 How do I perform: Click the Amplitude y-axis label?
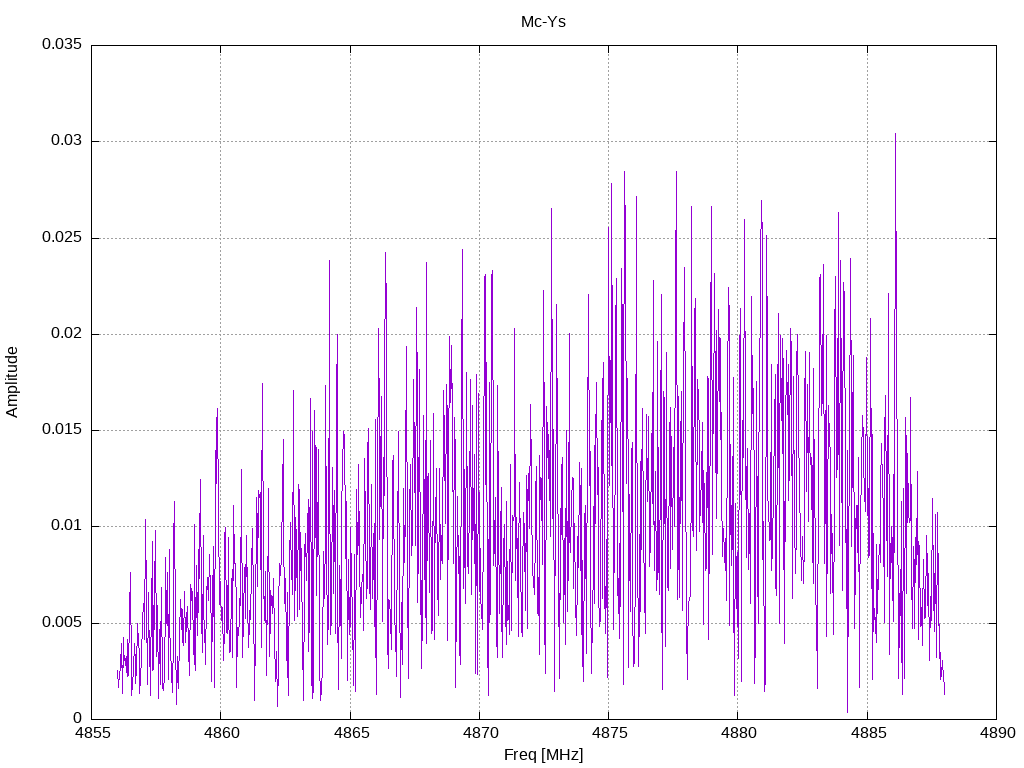click(12, 382)
